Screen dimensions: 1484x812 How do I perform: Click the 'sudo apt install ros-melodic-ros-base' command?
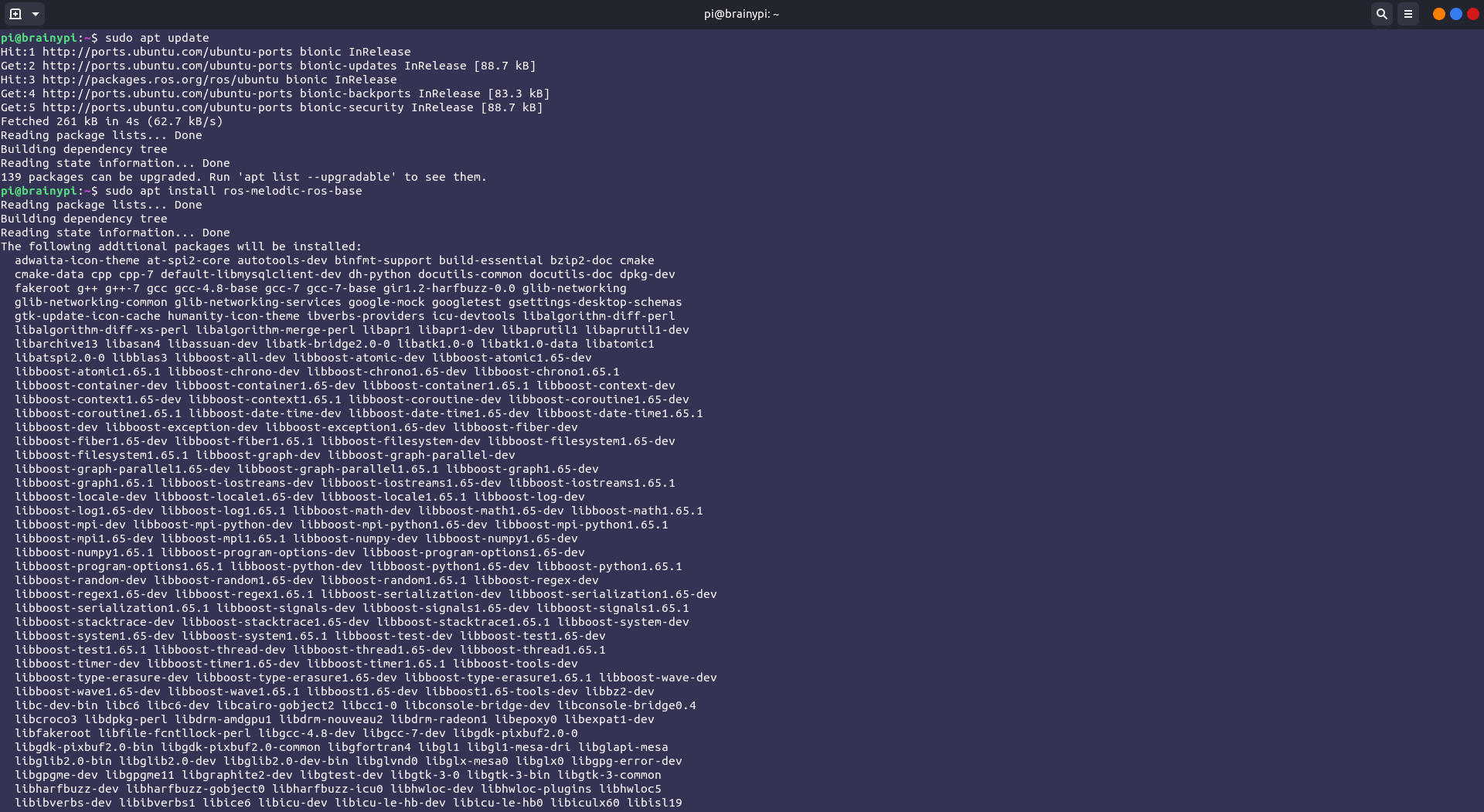click(233, 191)
